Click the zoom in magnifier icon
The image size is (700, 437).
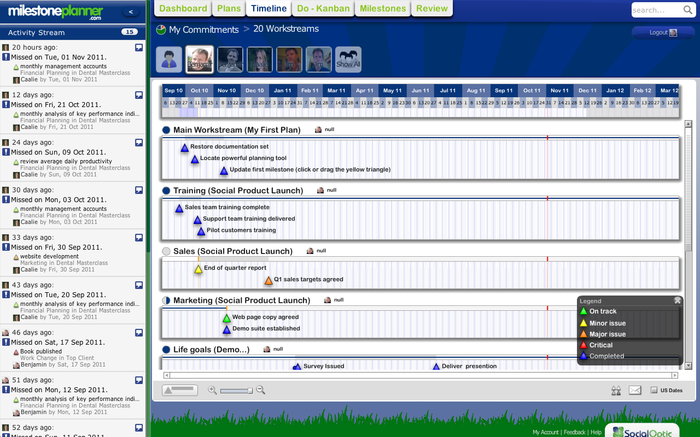click(260, 390)
